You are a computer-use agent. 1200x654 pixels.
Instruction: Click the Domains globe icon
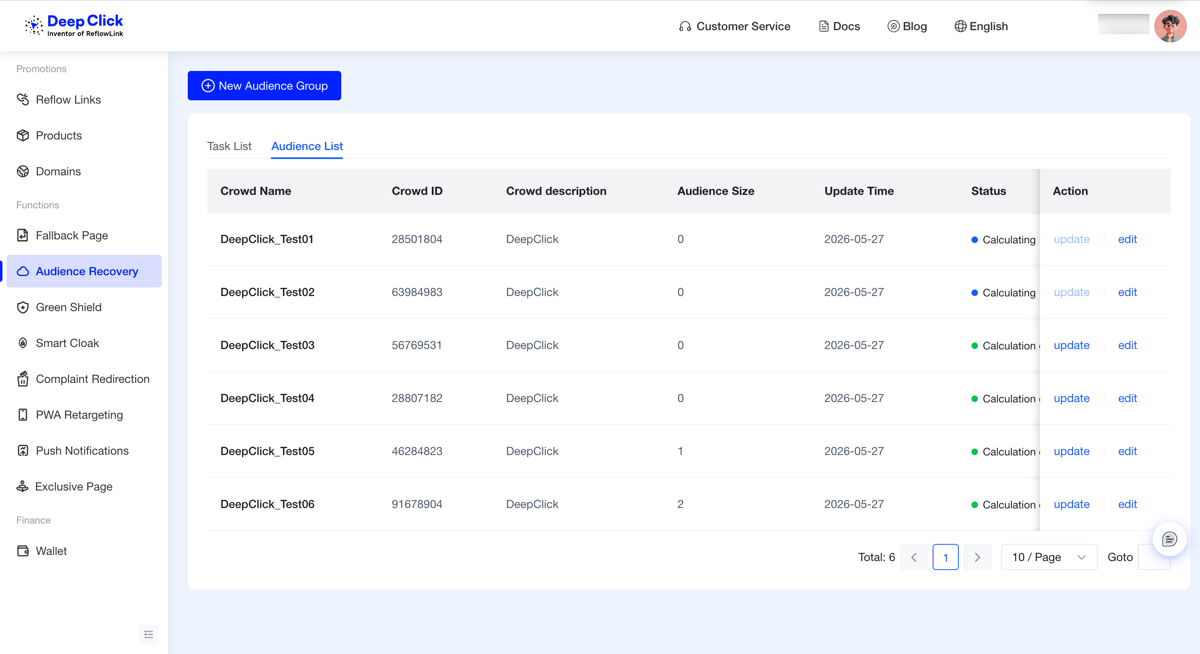tap(23, 172)
